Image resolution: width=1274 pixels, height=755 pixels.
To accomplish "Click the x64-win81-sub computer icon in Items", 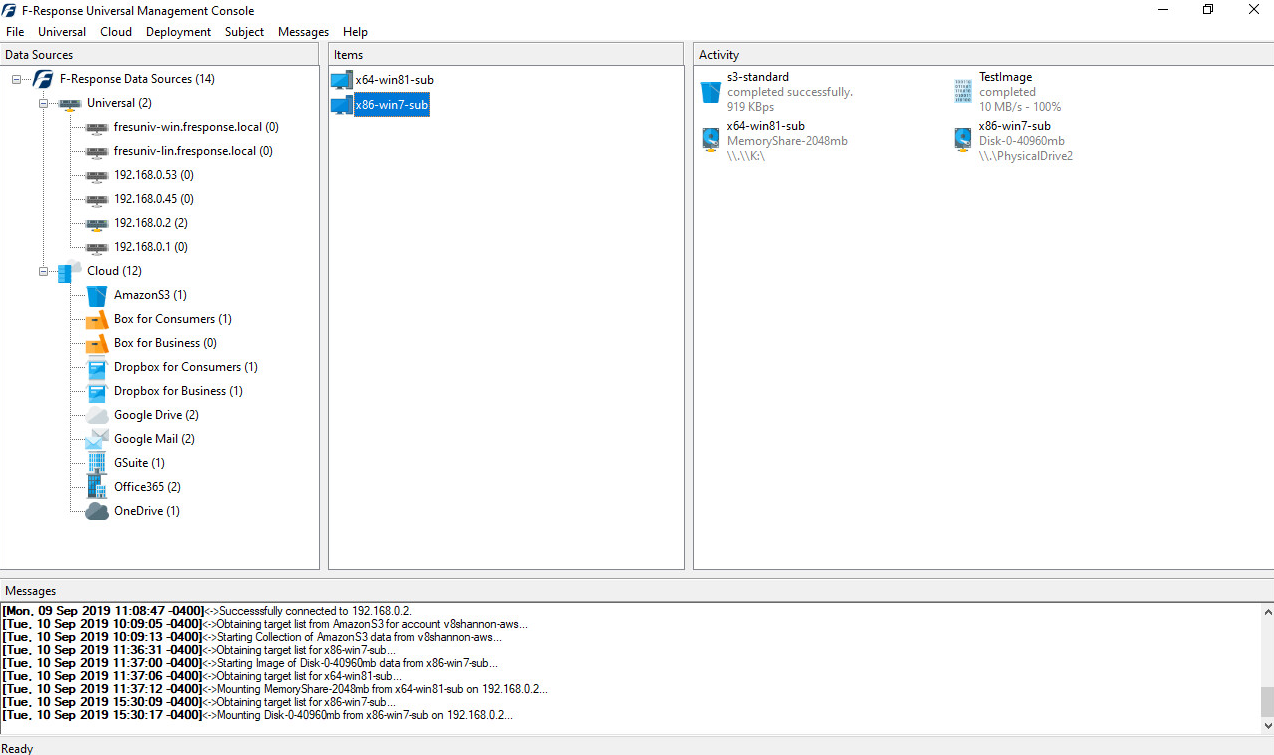I will point(342,80).
